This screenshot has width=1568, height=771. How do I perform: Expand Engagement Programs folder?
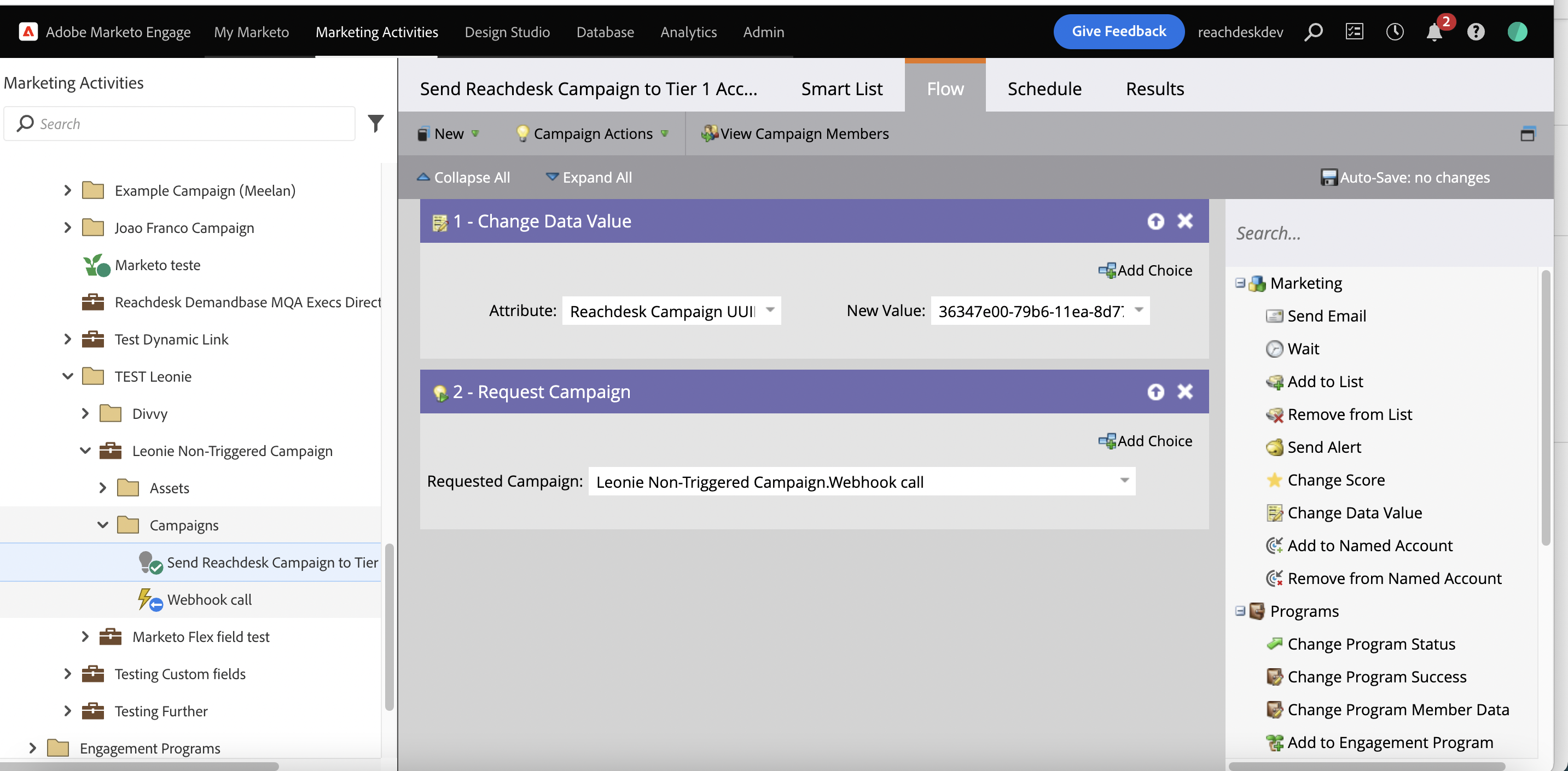point(33,747)
